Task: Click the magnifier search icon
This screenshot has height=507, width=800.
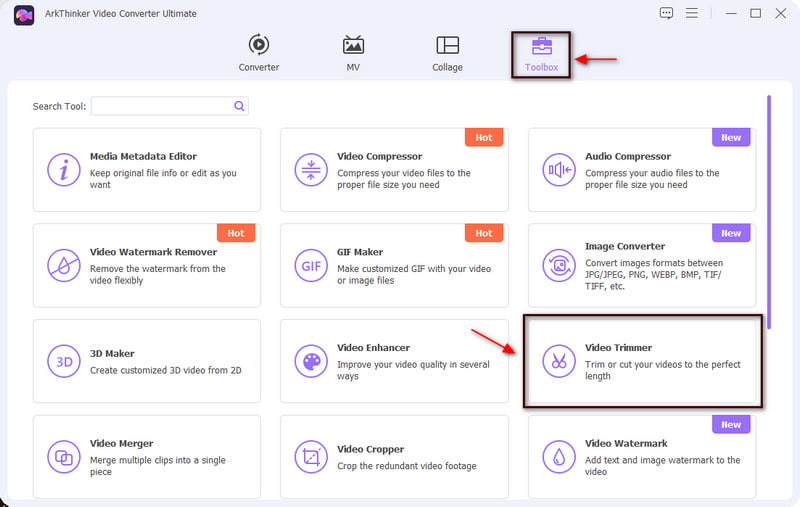Action: [x=239, y=106]
